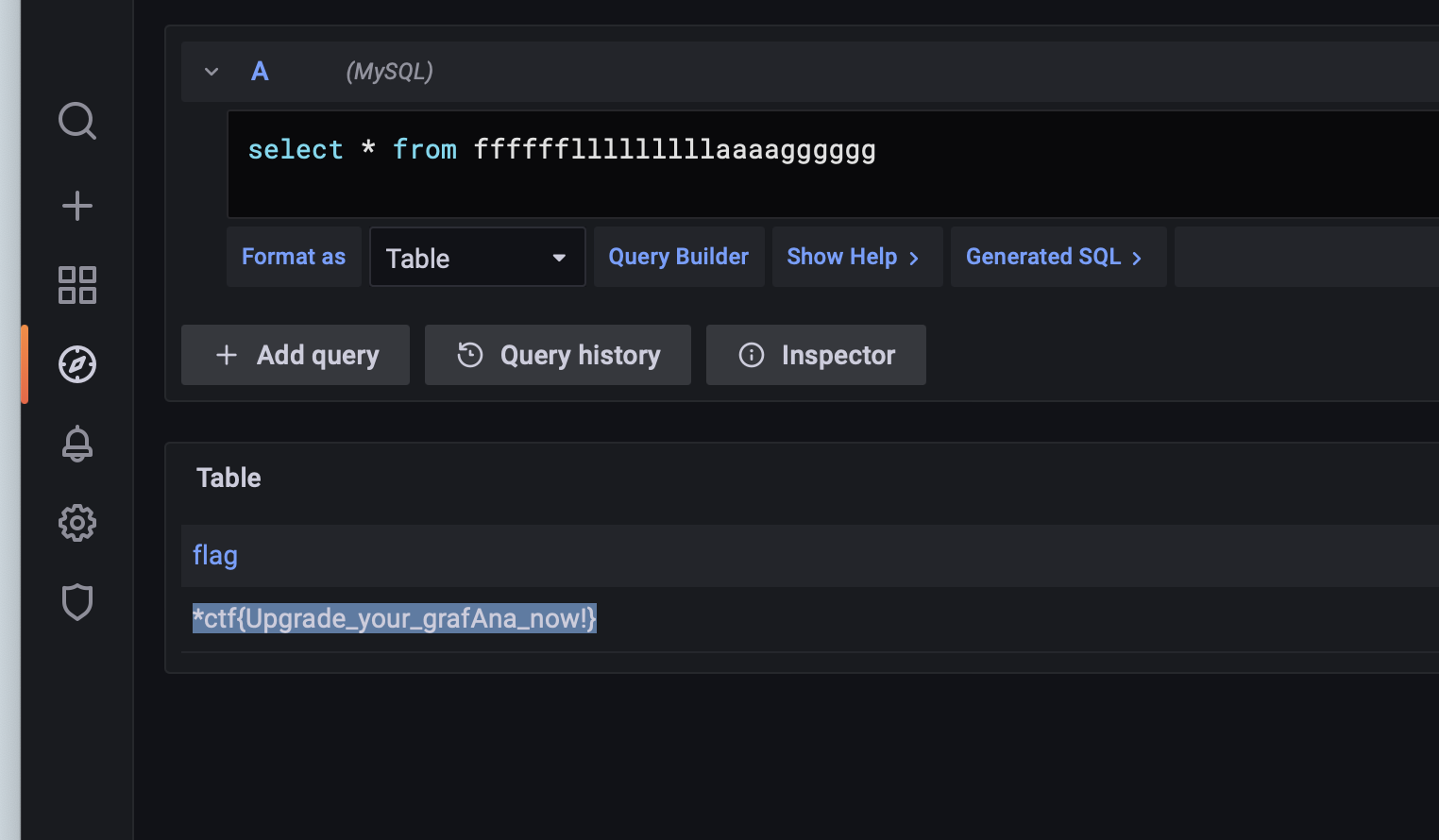Click the Query history clock icon
Image resolution: width=1439 pixels, height=840 pixels.
point(469,354)
